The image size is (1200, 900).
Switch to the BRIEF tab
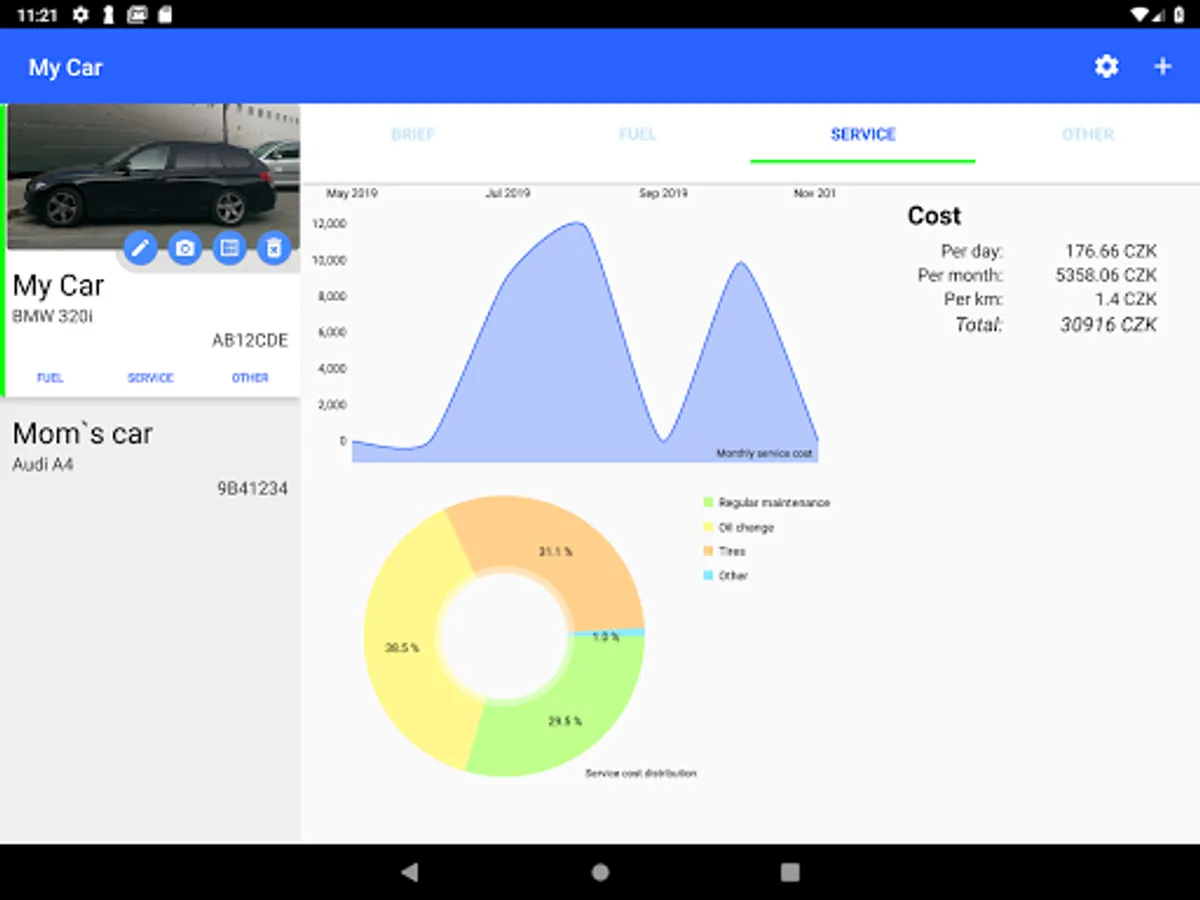point(413,134)
